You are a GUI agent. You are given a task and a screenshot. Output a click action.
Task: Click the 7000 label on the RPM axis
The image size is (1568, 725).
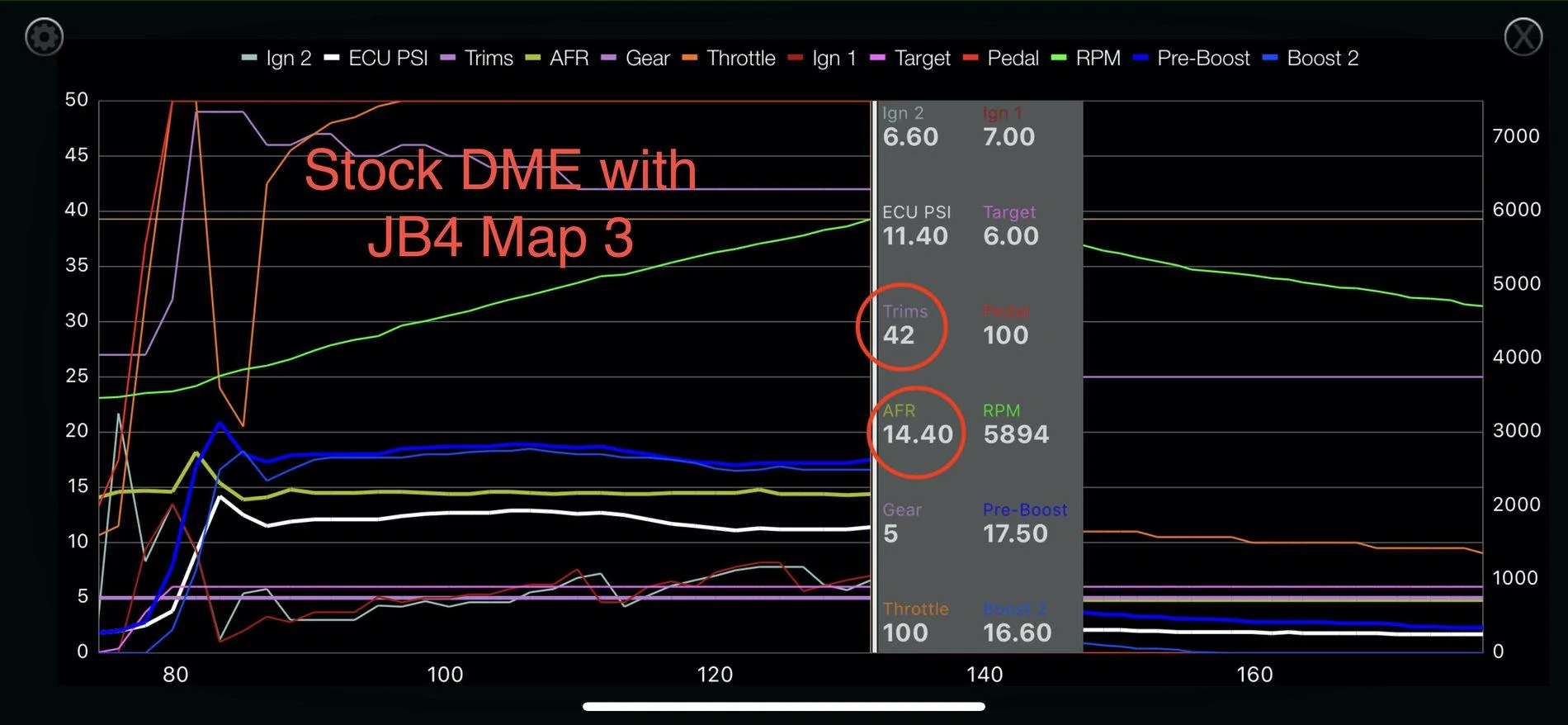[1516, 136]
